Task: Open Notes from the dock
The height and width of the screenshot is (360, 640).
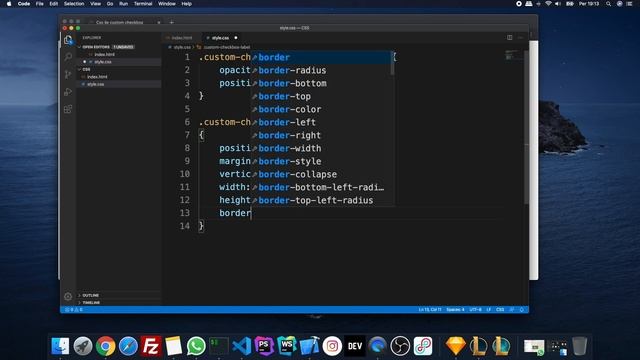Action: 173,346
